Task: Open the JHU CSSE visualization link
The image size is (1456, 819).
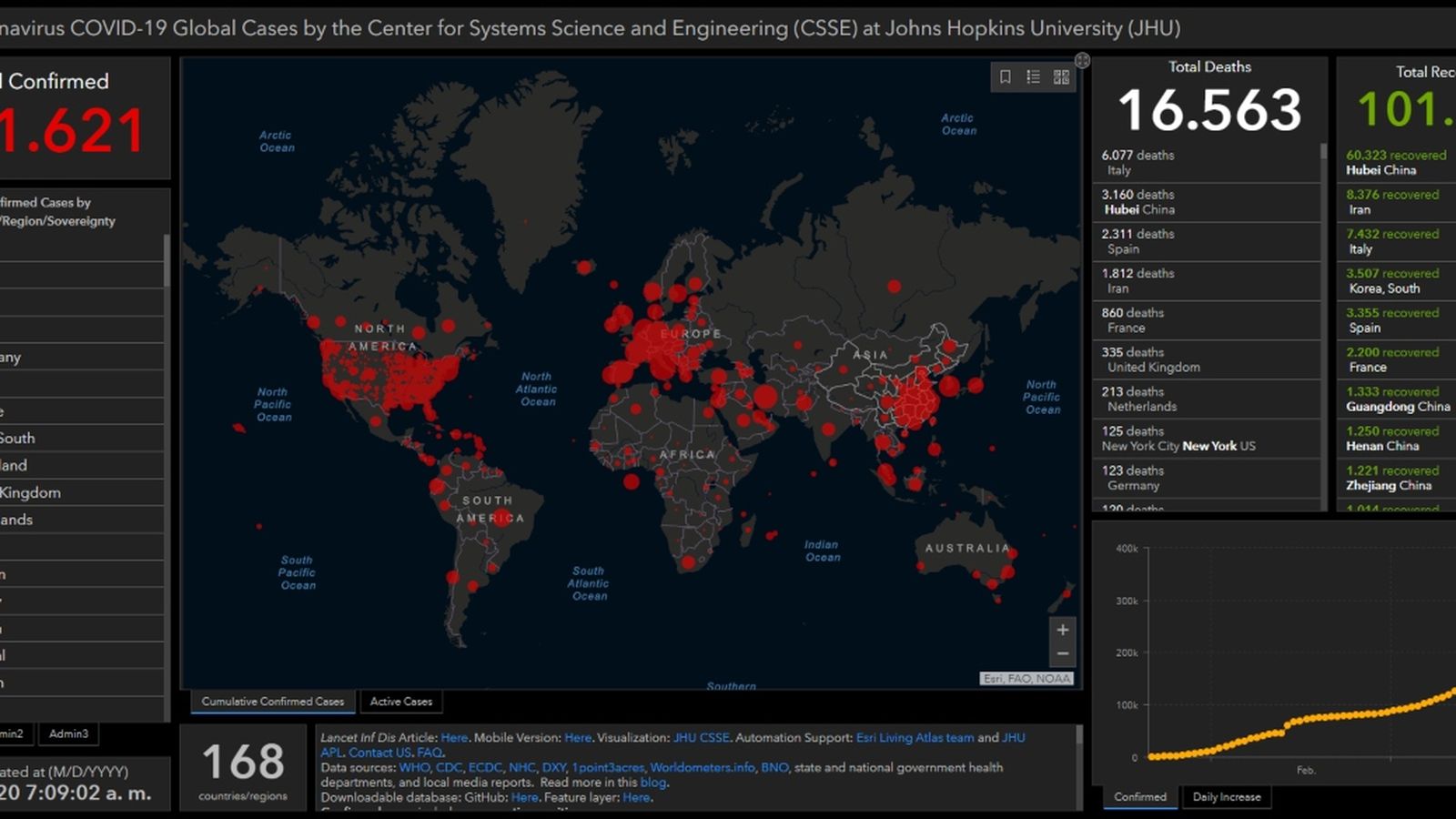Action: click(x=701, y=738)
